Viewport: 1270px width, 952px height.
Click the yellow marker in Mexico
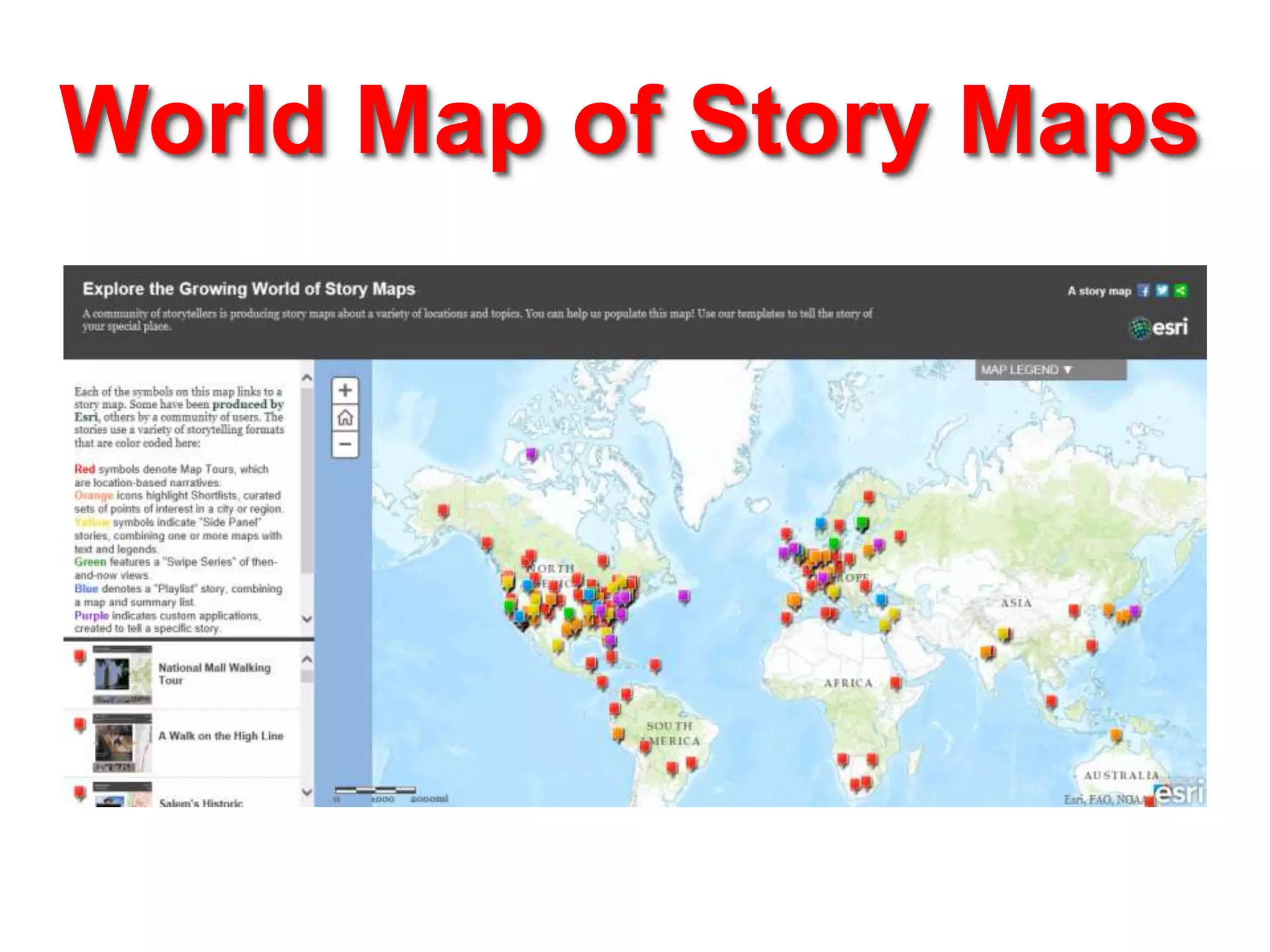point(557,646)
